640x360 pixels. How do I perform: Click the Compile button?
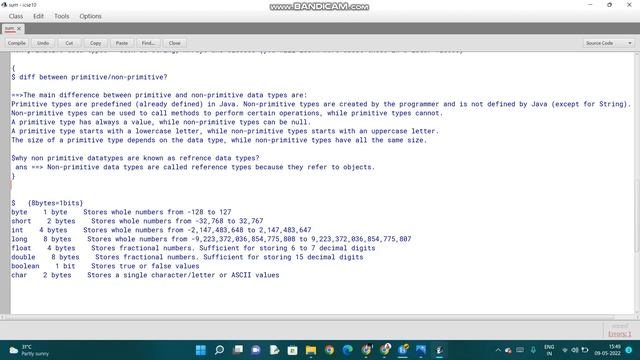pos(17,43)
